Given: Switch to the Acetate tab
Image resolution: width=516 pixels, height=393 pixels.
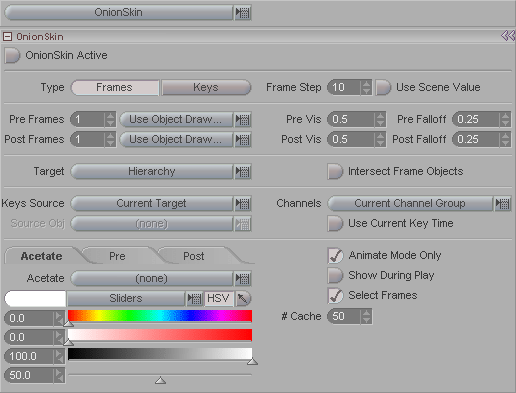Looking at the screenshot, I should 41,256.
